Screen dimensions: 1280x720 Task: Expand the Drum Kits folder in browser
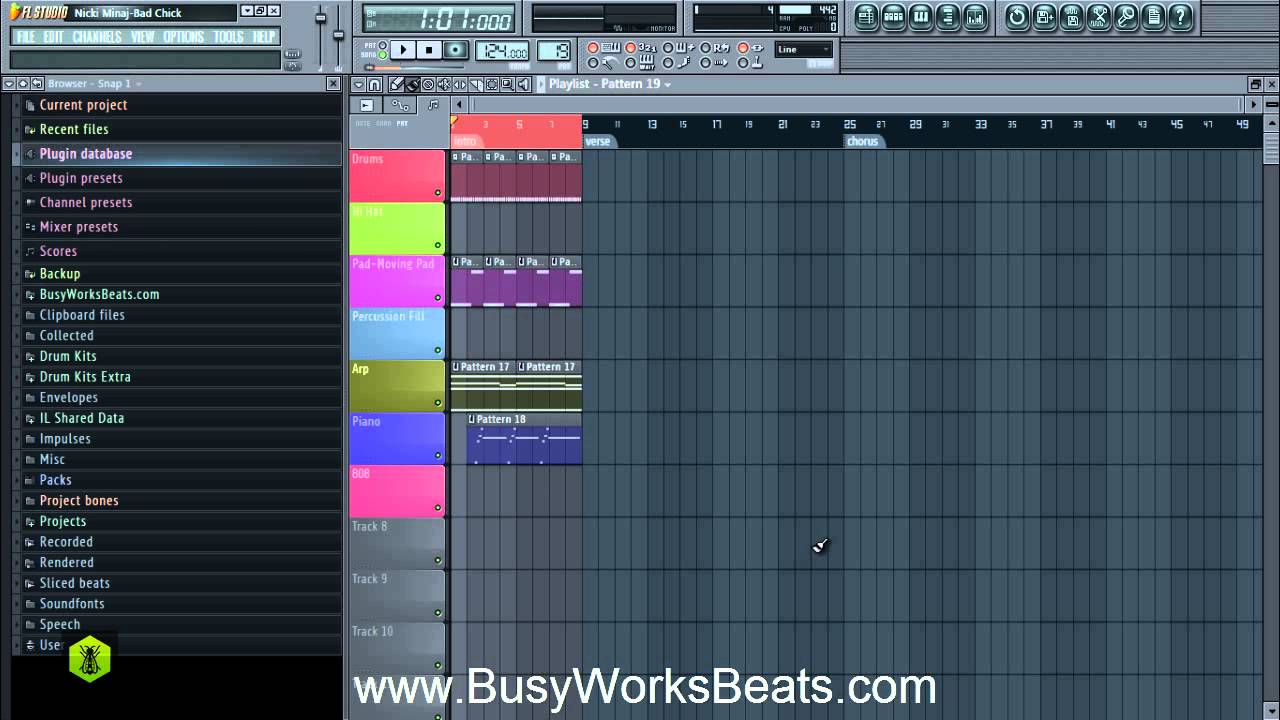(x=68, y=356)
